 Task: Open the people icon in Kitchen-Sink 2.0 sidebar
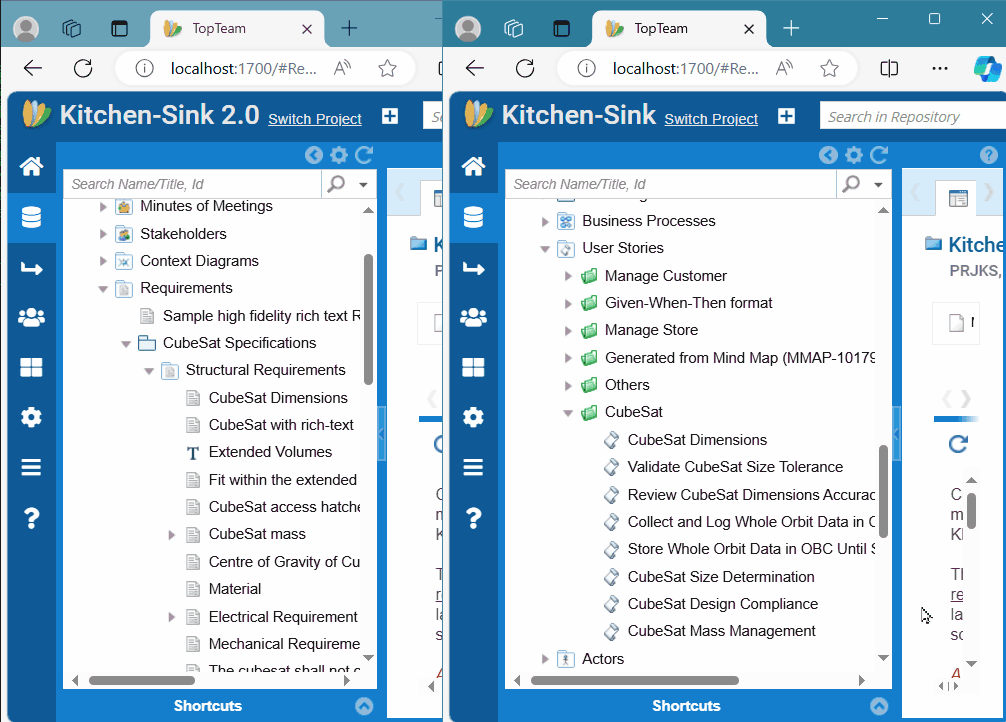pos(31,317)
